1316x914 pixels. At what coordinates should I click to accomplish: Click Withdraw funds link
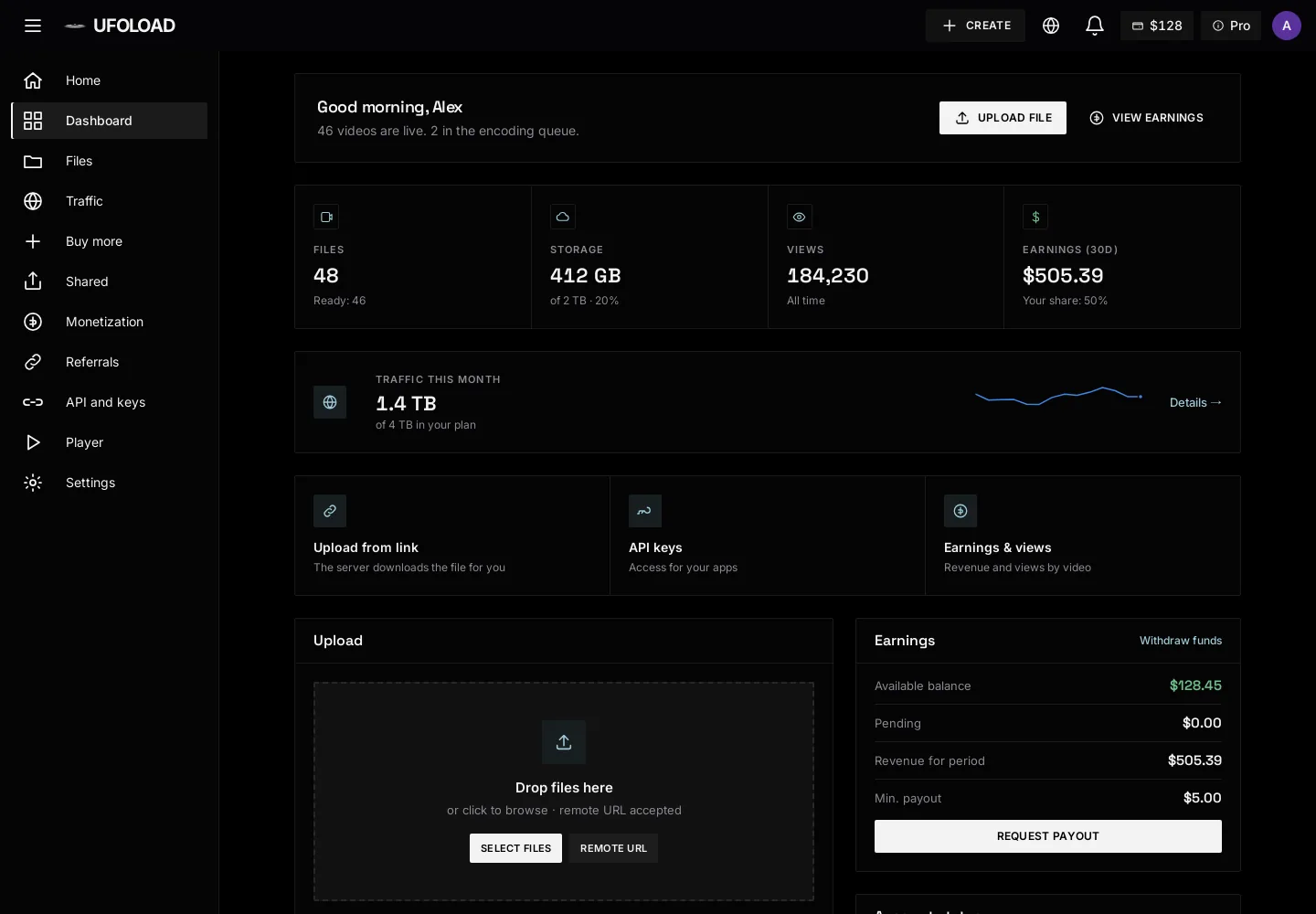pyautogui.click(x=1181, y=641)
